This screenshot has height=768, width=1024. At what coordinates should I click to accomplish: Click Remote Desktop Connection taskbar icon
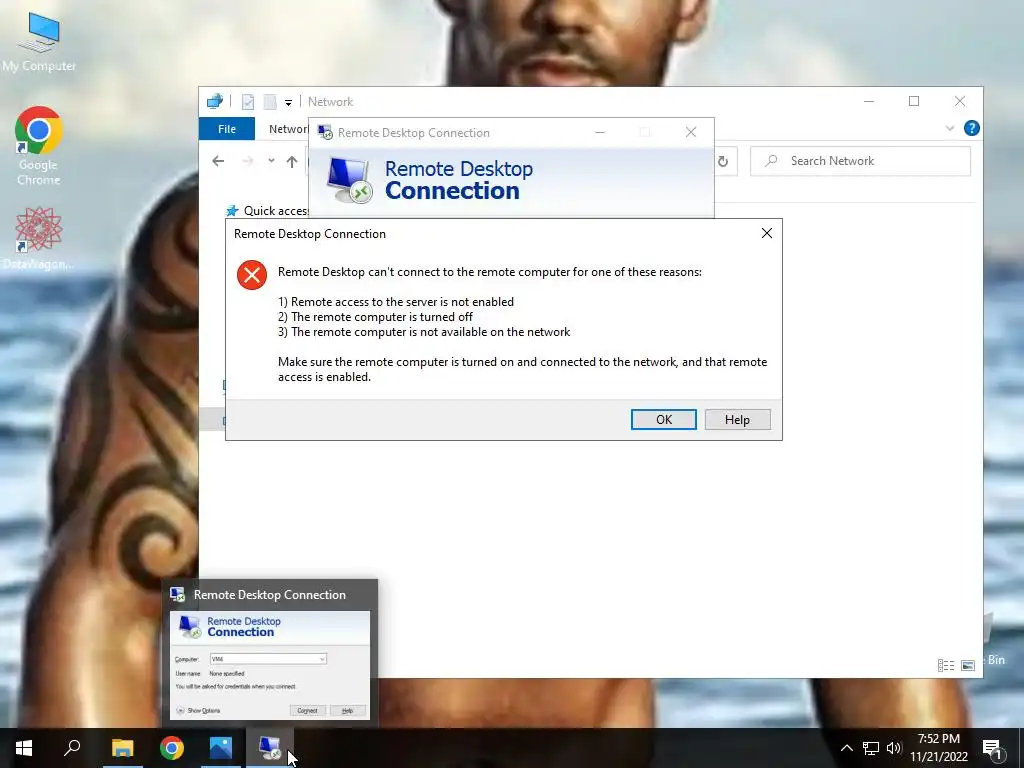tap(270, 748)
